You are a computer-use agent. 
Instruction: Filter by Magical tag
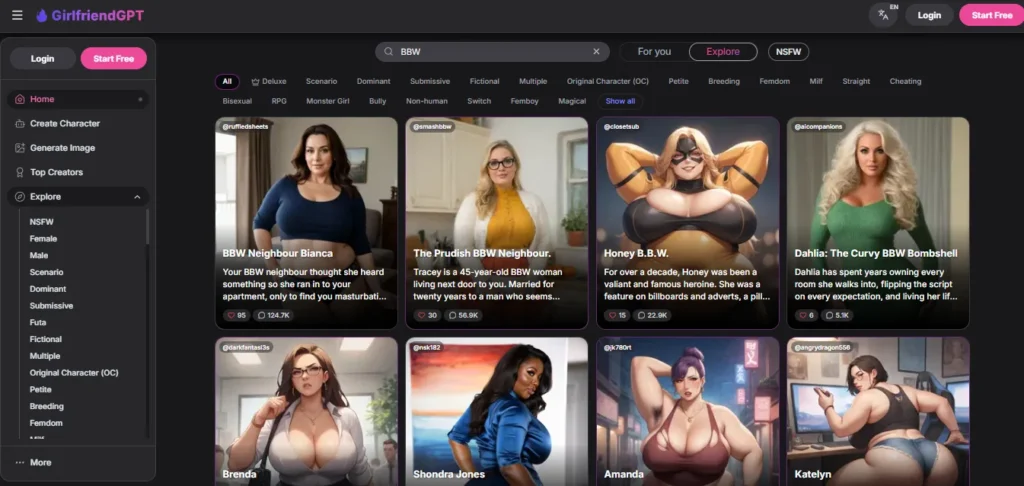(x=572, y=101)
